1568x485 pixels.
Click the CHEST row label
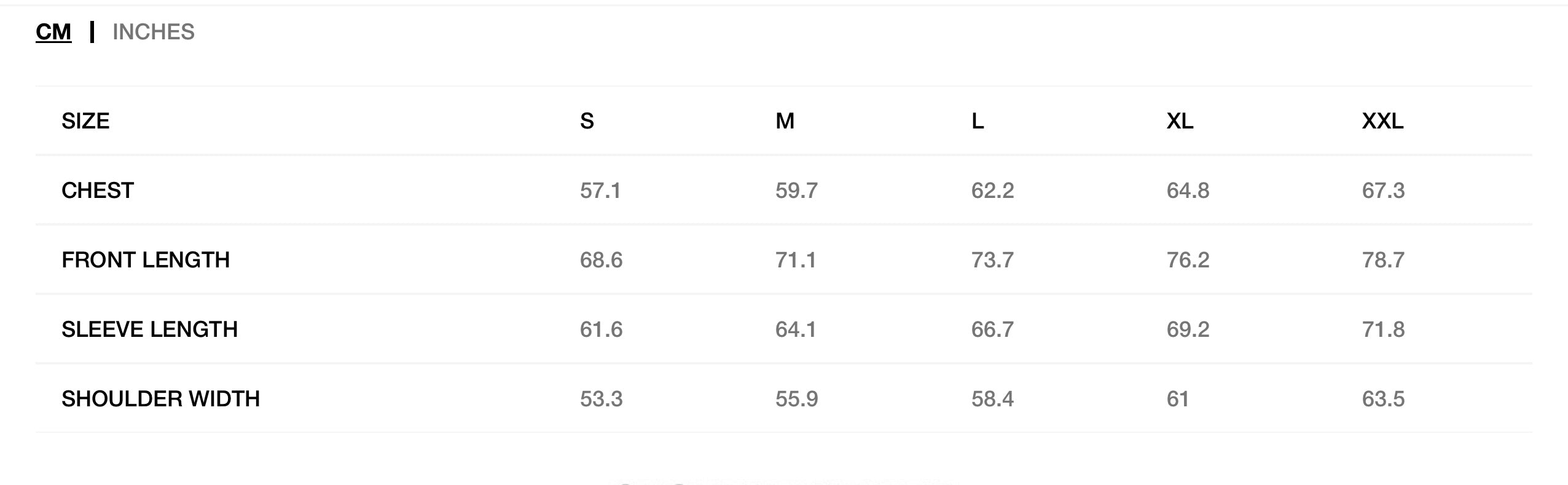[x=98, y=191]
